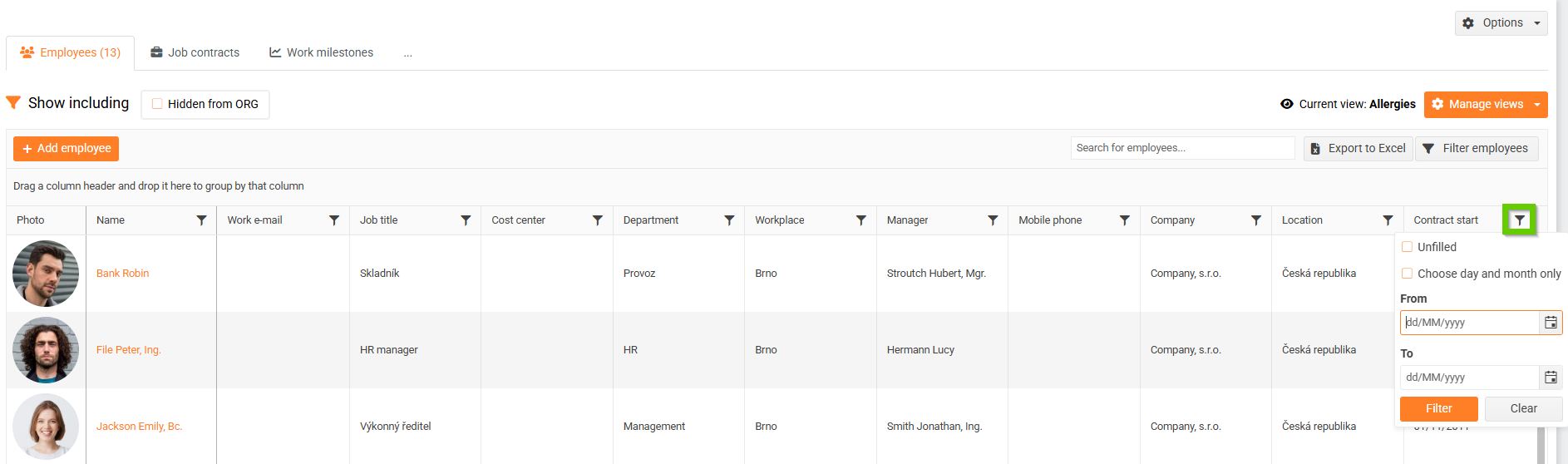The image size is (1568, 464).
Task: Expand the more tabs ellipsis
Action: [x=407, y=53]
